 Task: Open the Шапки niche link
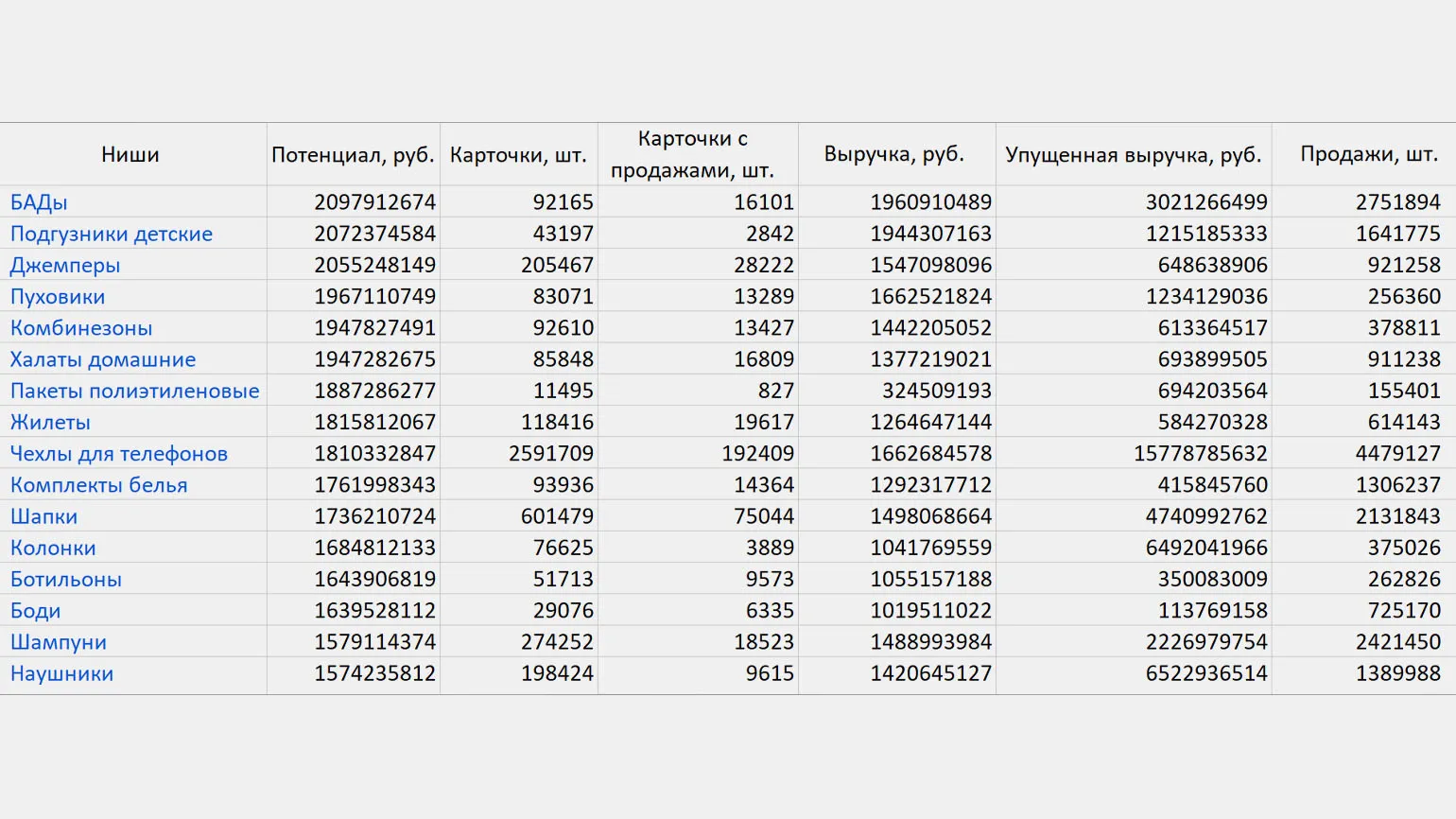coord(43,516)
